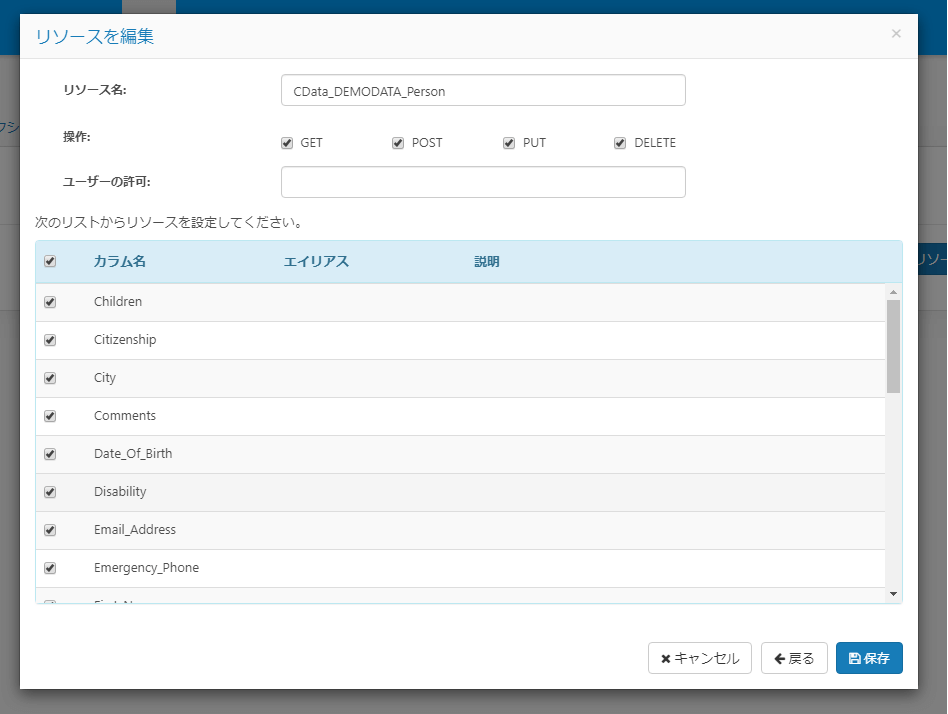Screen dimensions: 948x714
Task: Toggle the select-all columns header checkbox
Action: (50, 262)
